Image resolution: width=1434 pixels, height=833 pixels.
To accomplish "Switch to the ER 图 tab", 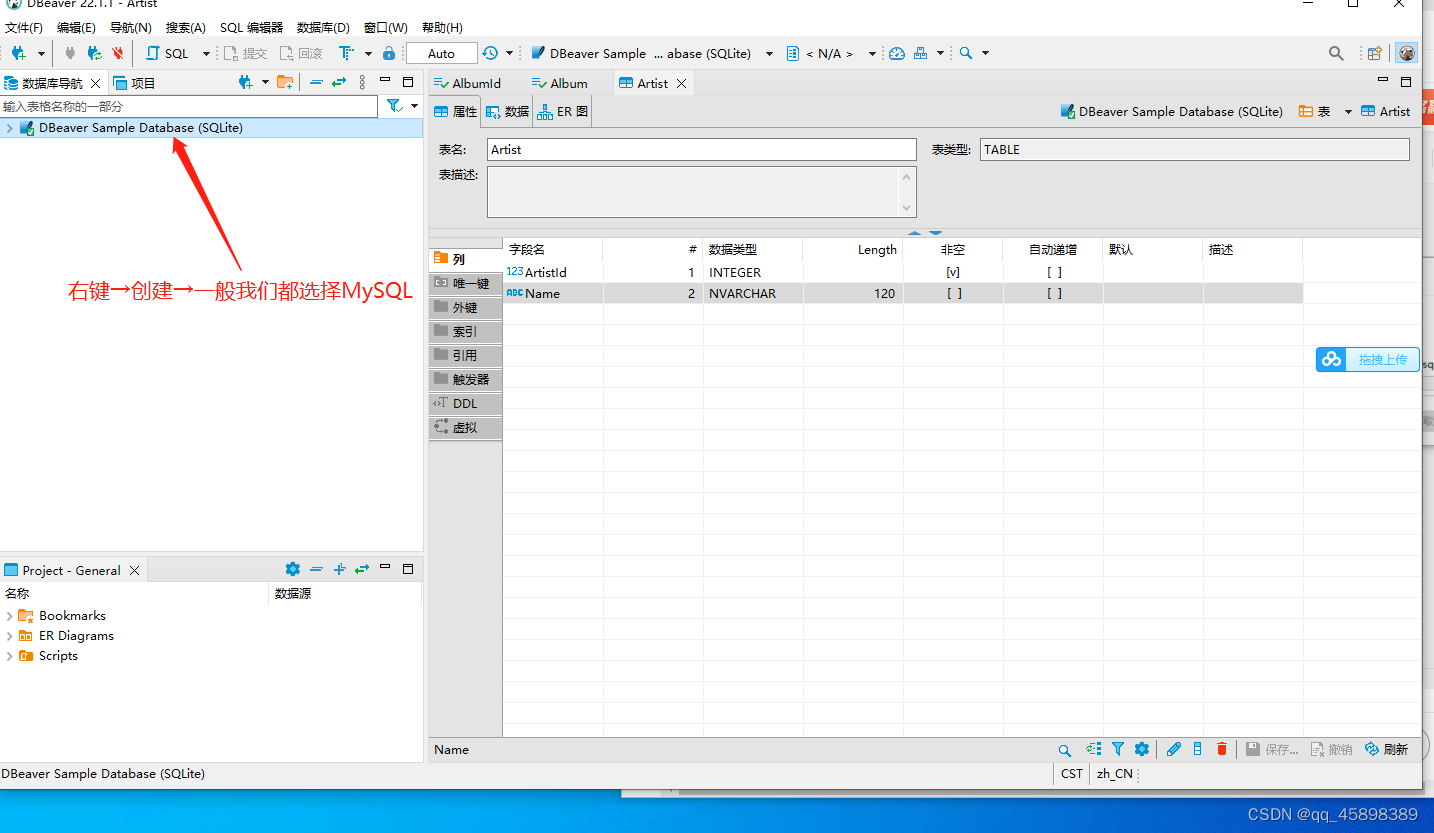I will [563, 112].
